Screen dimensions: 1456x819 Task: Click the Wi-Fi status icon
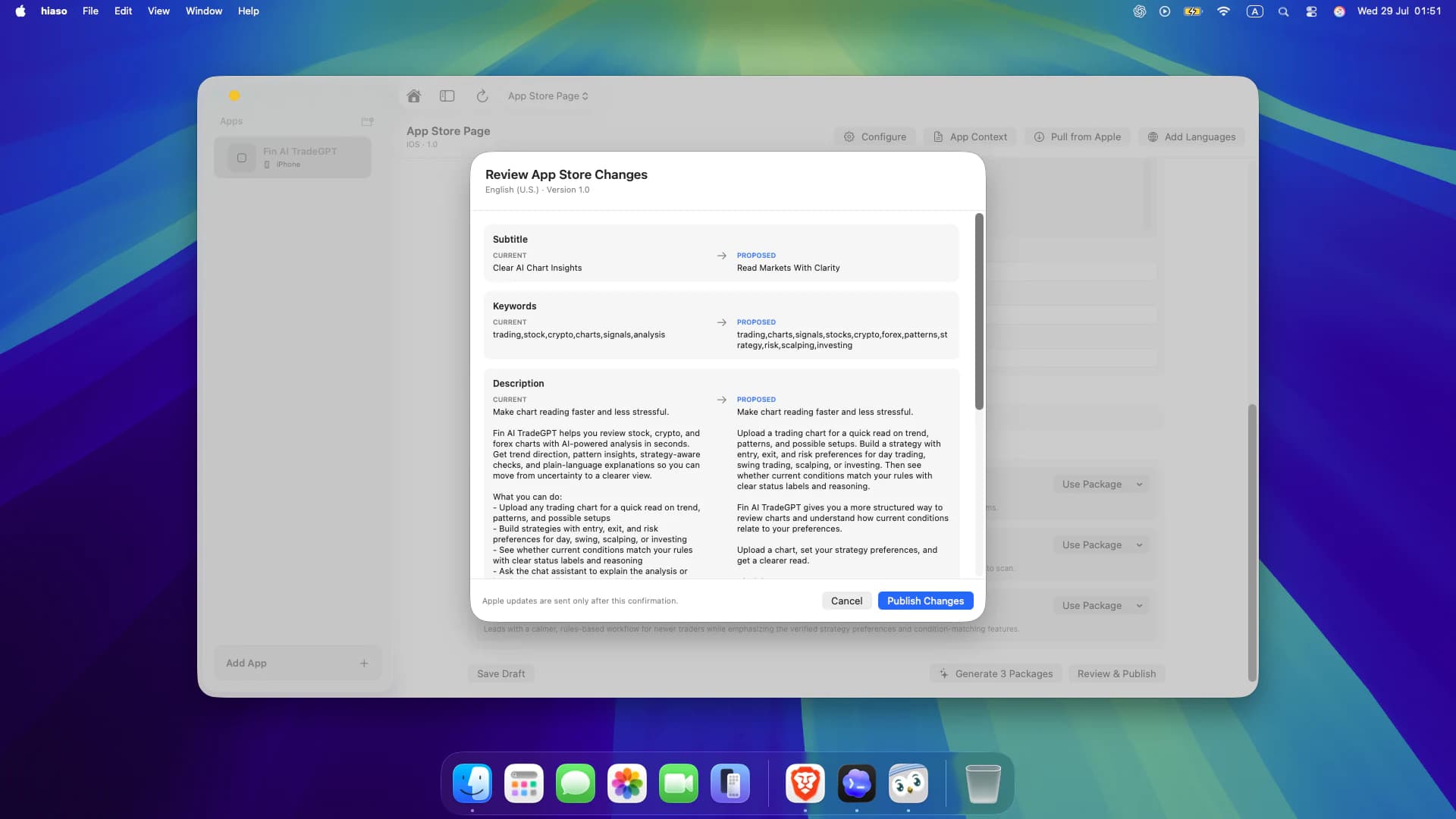tap(1223, 11)
